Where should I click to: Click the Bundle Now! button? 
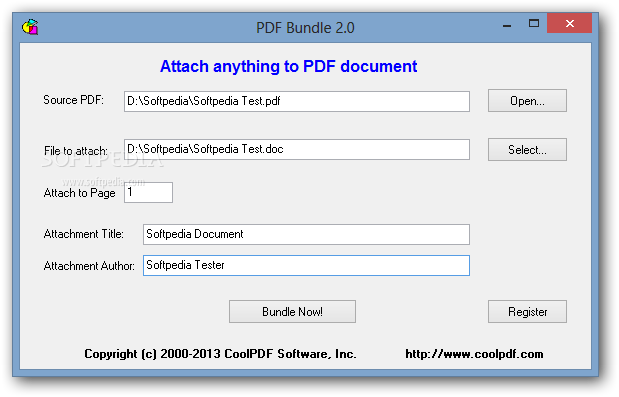coord(292,311)
